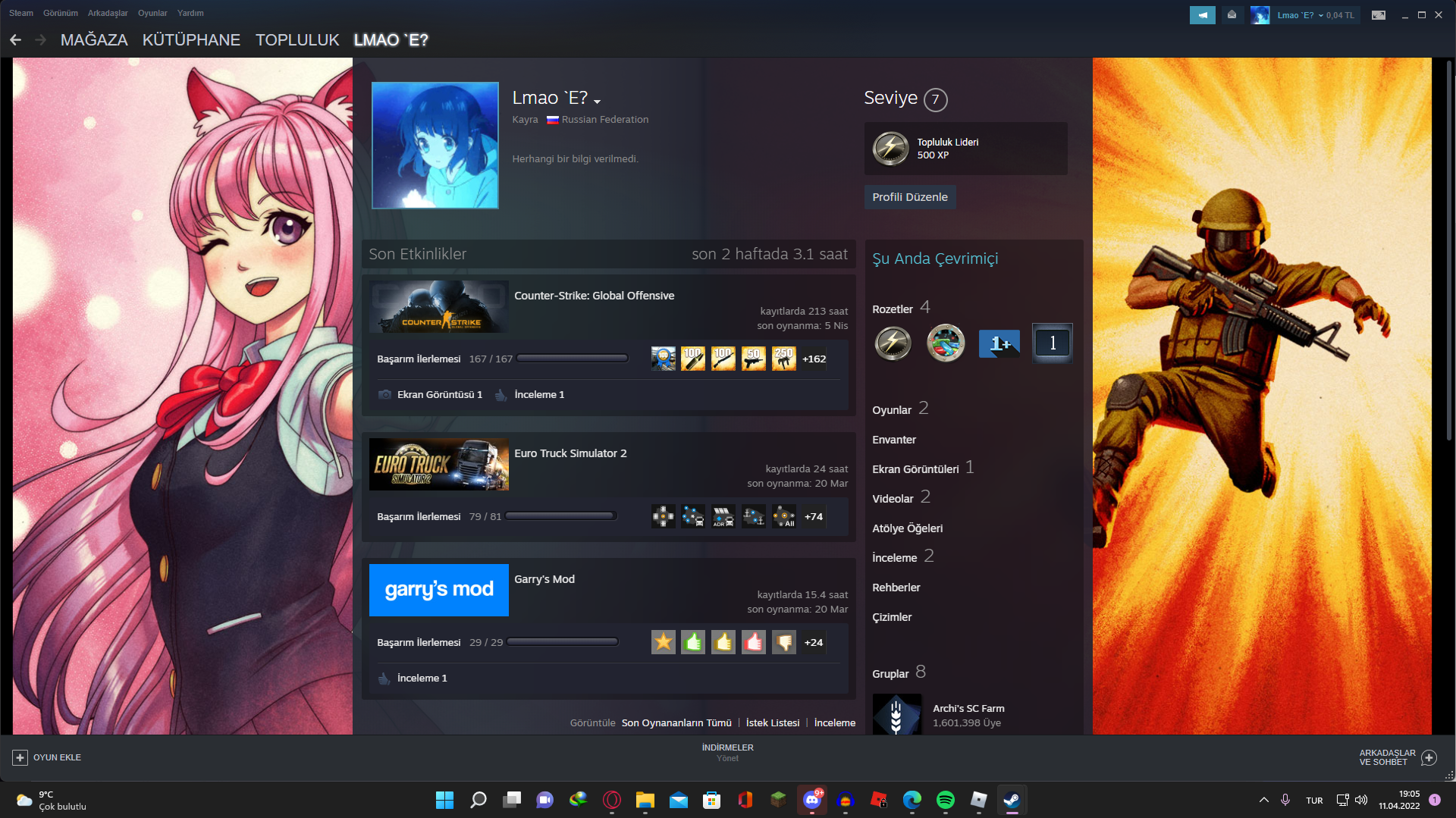Click the CS:GO 250 kills achievement icon
This screenshot has height=818, width=1456.
[784, 359]
